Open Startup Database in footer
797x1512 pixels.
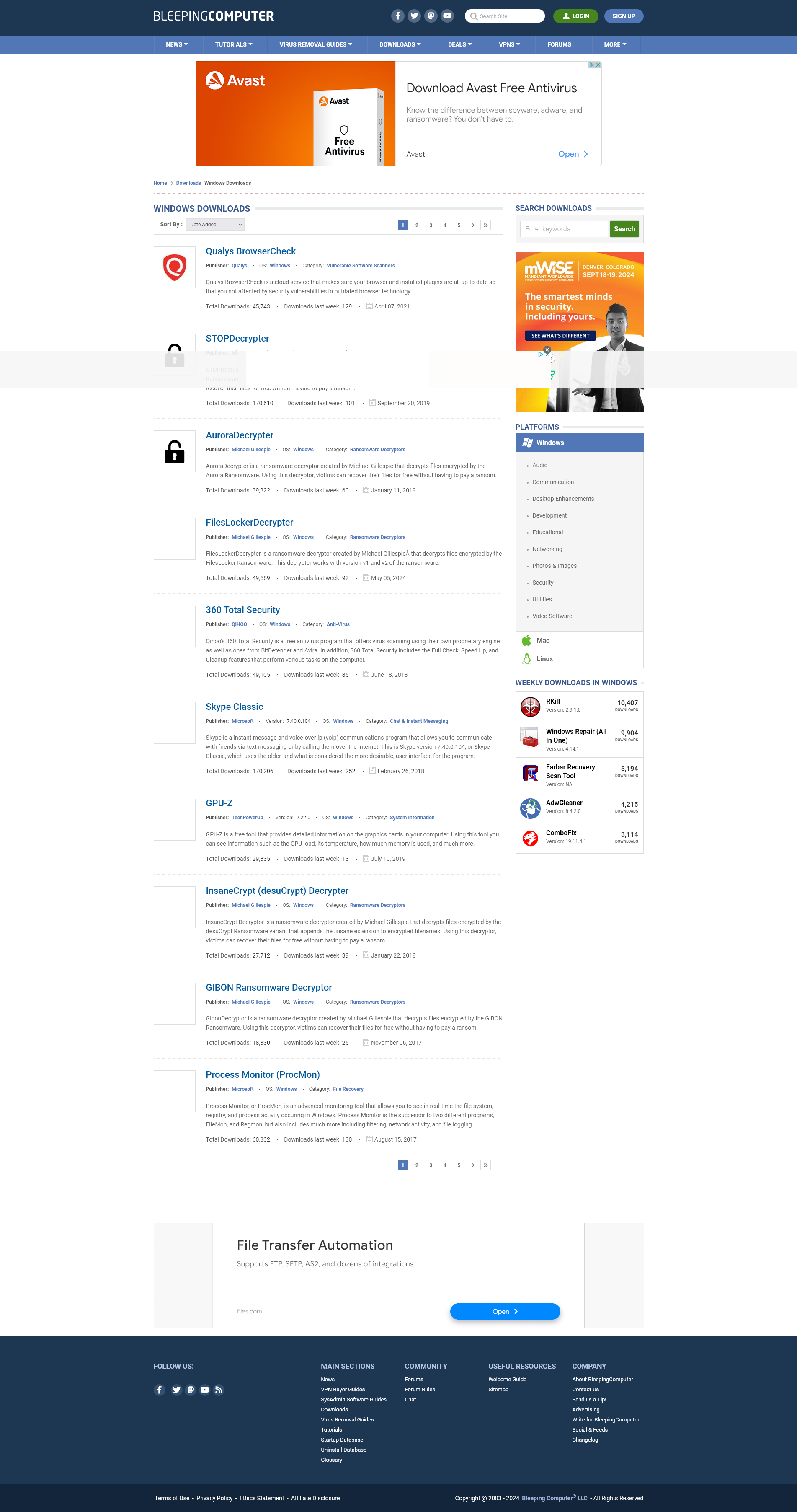click(x=341, y=1440)
